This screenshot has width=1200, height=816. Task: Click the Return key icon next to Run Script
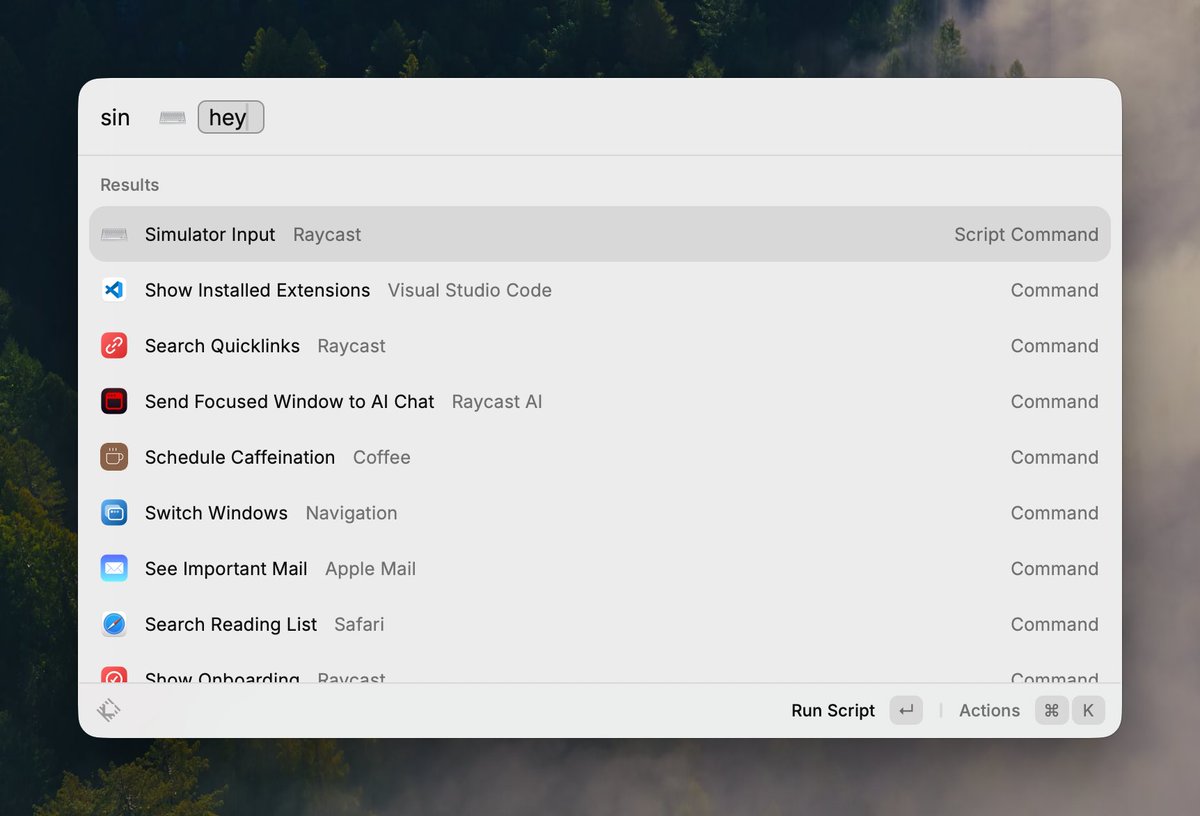pos(906,710)
